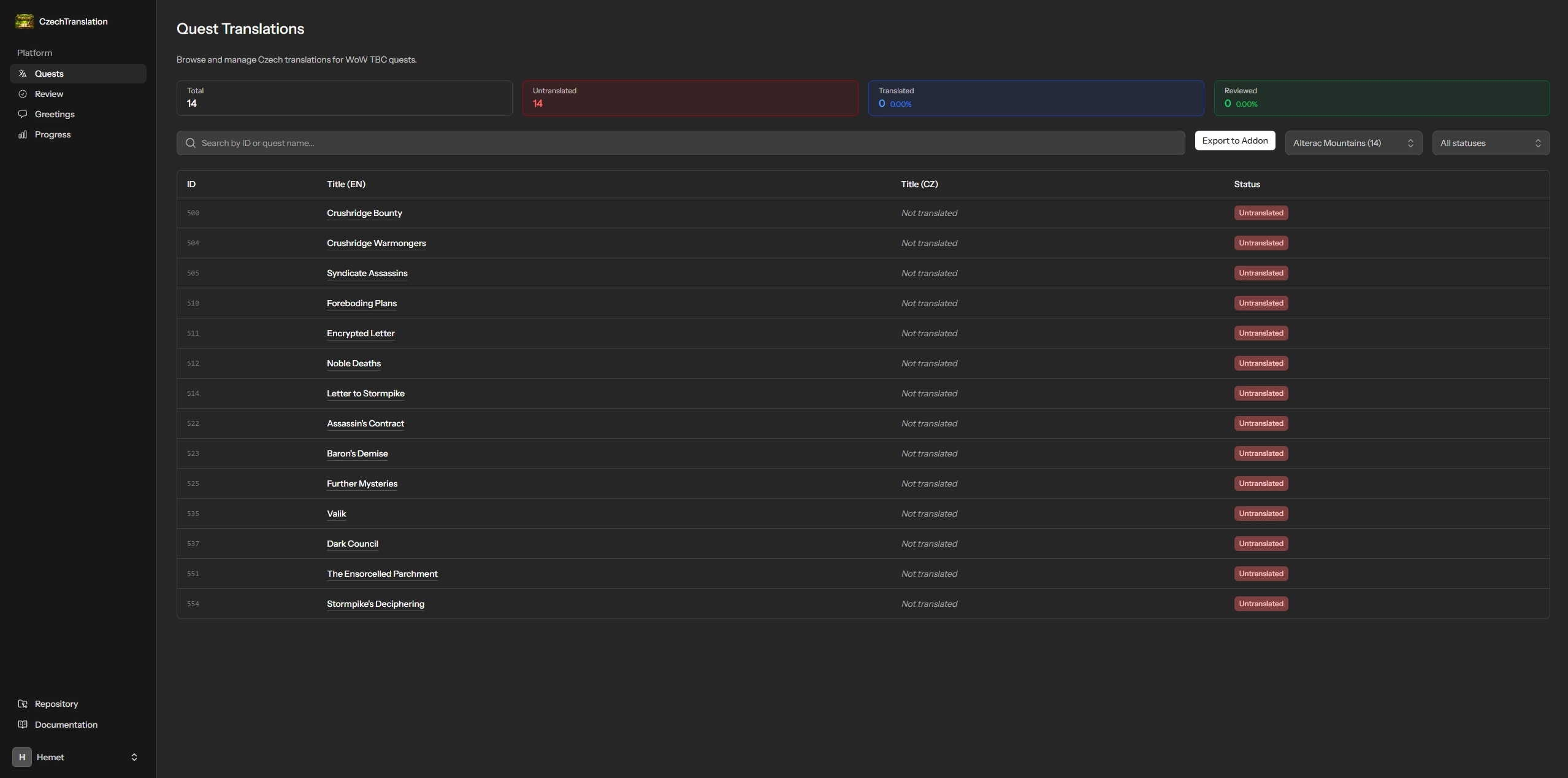
Task: Click the Documentation book icon
Action: coord(23,725)
